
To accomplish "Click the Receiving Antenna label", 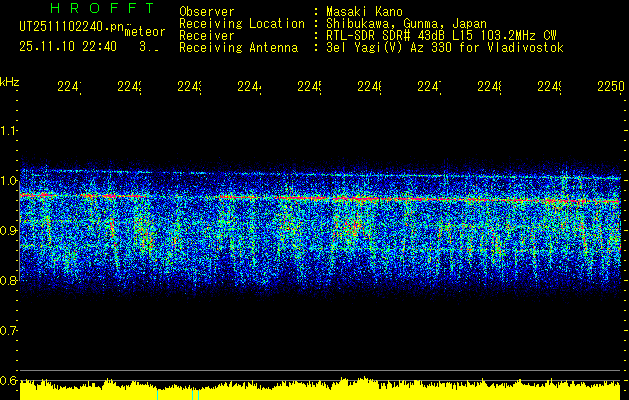I will point(238,48).
